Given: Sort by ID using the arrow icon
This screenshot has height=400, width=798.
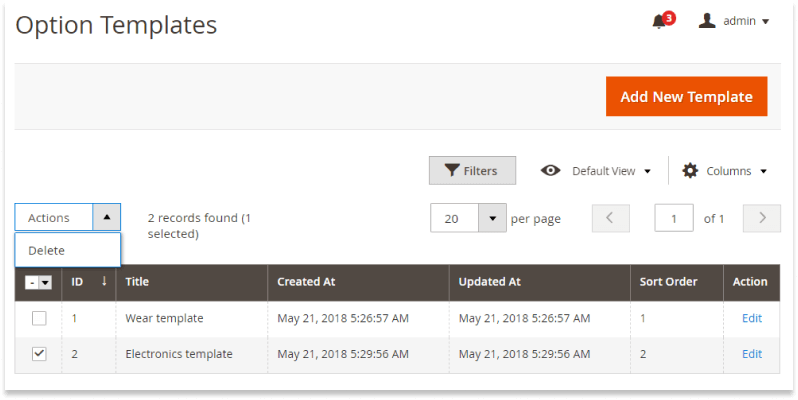Looking at the screenshot, I should [104, 281].
